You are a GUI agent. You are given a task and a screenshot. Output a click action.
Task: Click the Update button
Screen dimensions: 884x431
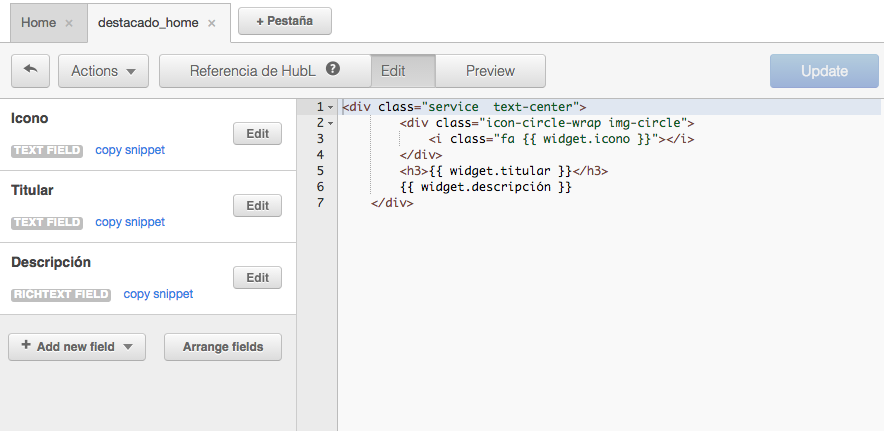(824, 71)
